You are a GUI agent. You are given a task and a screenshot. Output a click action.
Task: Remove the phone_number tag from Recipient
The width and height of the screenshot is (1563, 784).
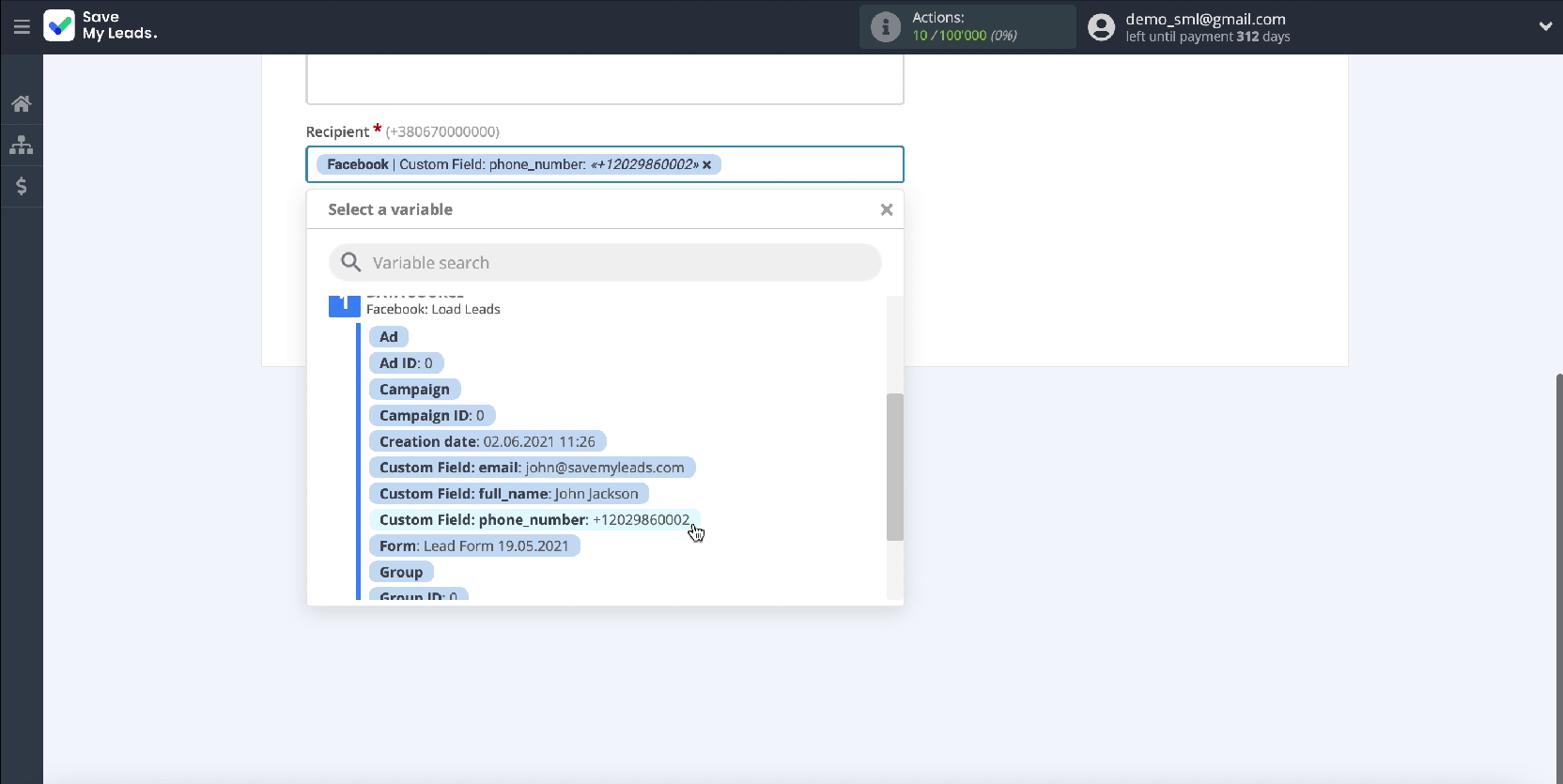(707, 164)
